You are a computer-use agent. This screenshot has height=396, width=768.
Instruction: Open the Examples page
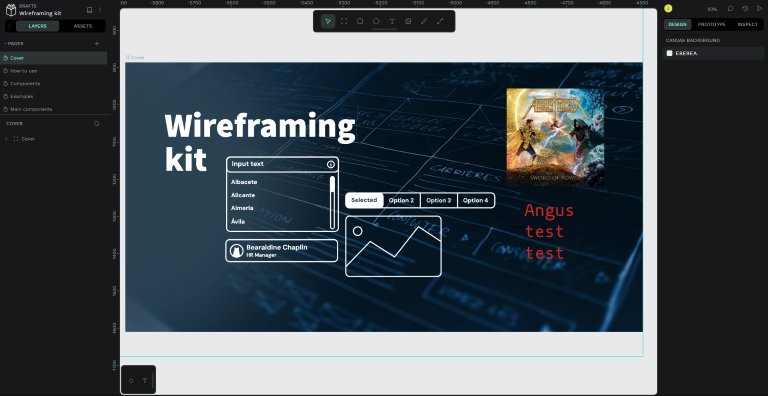click(54, 96)
